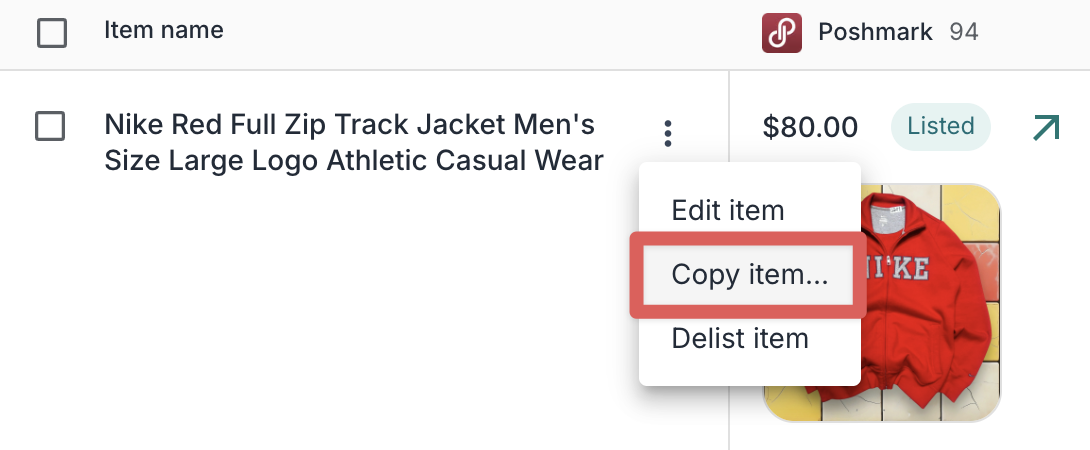Click blank area below the item title
Image resolution: width=1090 pixels, height=450 pixels.
(350, 300)
